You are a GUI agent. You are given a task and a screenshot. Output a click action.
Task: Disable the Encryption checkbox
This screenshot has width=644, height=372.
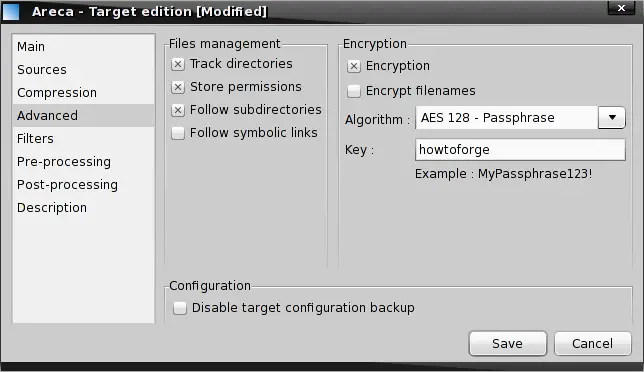point(354,66)
